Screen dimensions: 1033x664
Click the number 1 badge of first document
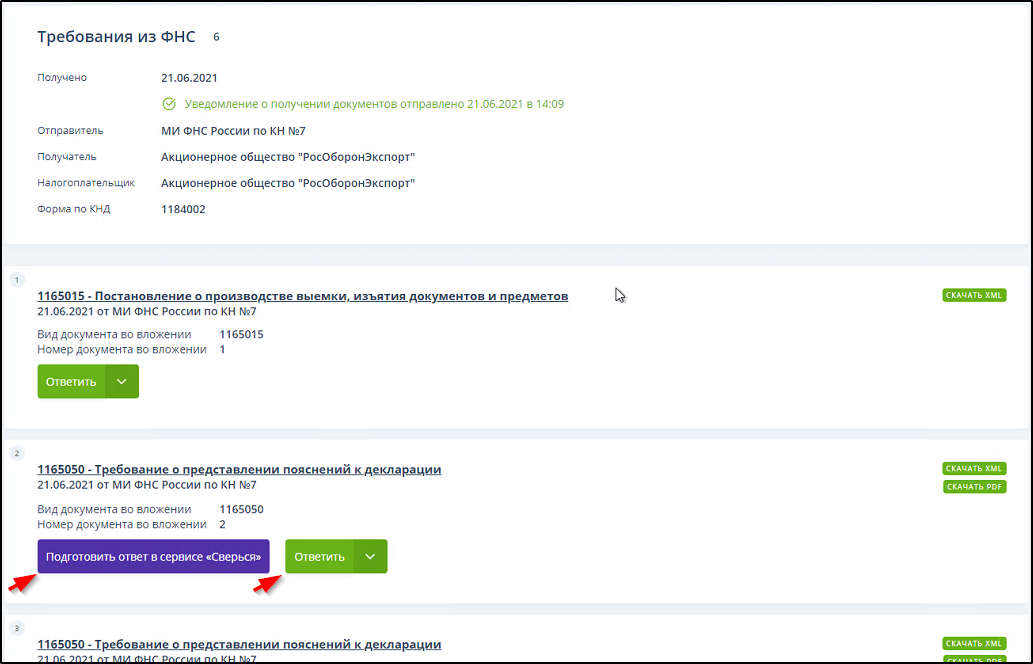pos(16,279)
